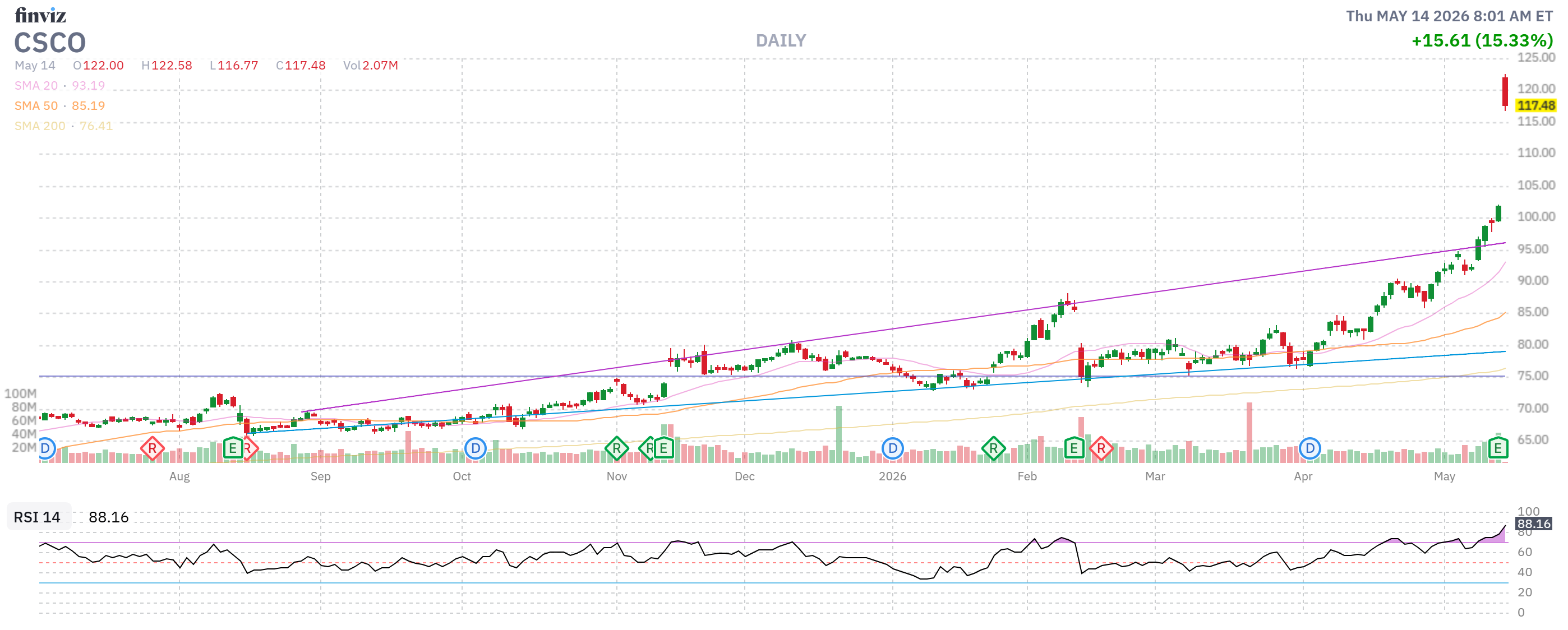Screen dimensions: 1568x630
Task: Click the Vol 2.07M volume readout
Action: 370,66
